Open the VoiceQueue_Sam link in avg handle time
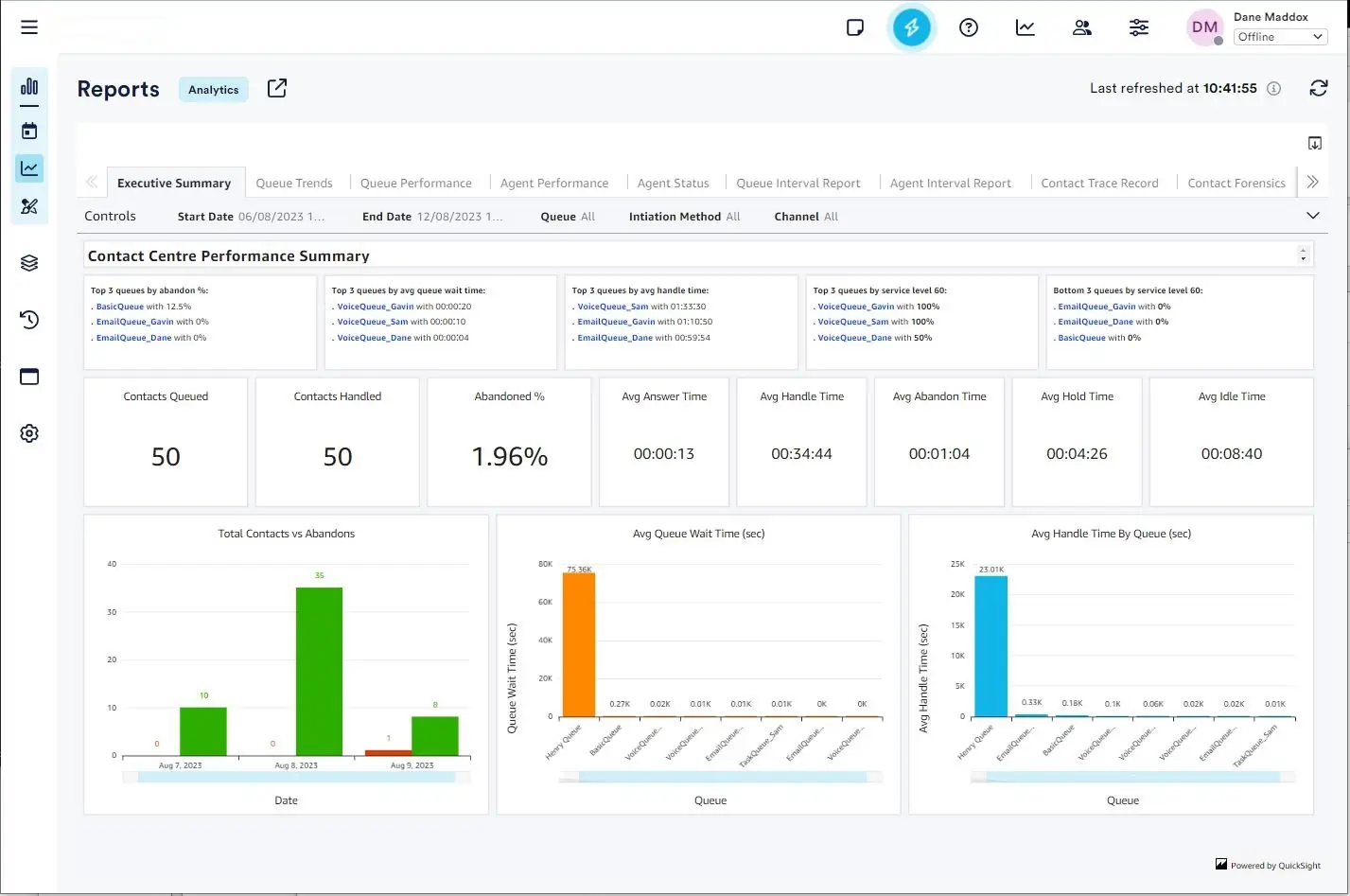Image resolution: width=1350 pixels, height=896 pixels. click(x=613, y=307)
